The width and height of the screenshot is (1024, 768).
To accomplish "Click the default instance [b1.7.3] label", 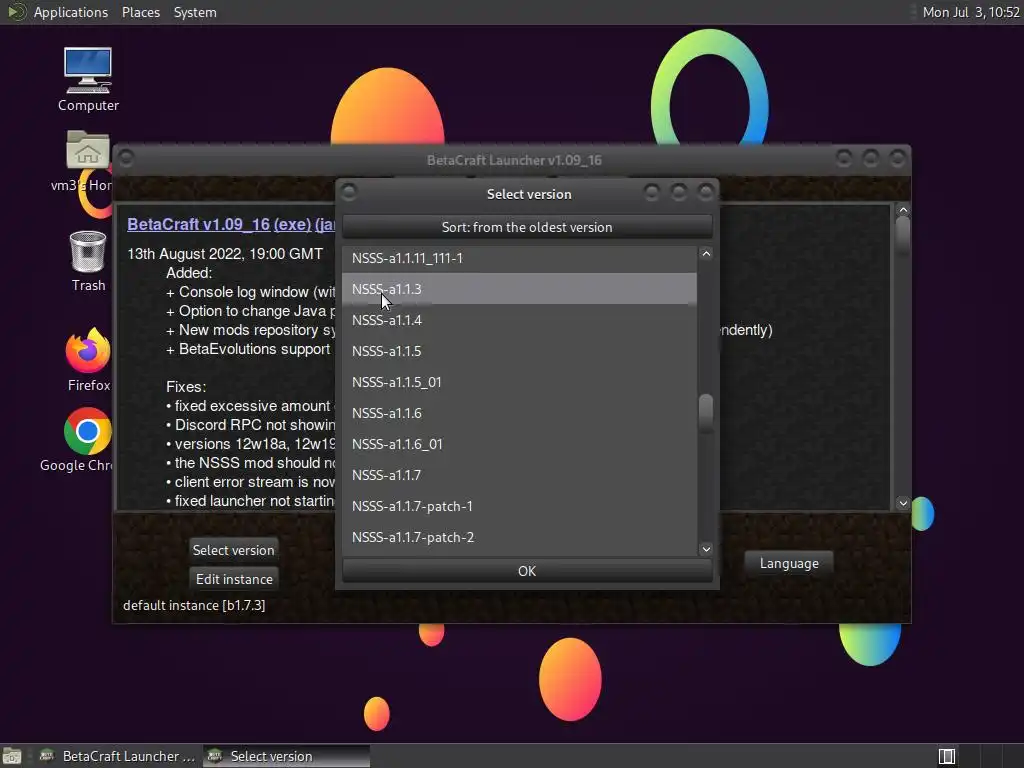I will click(x=194, y=605).
